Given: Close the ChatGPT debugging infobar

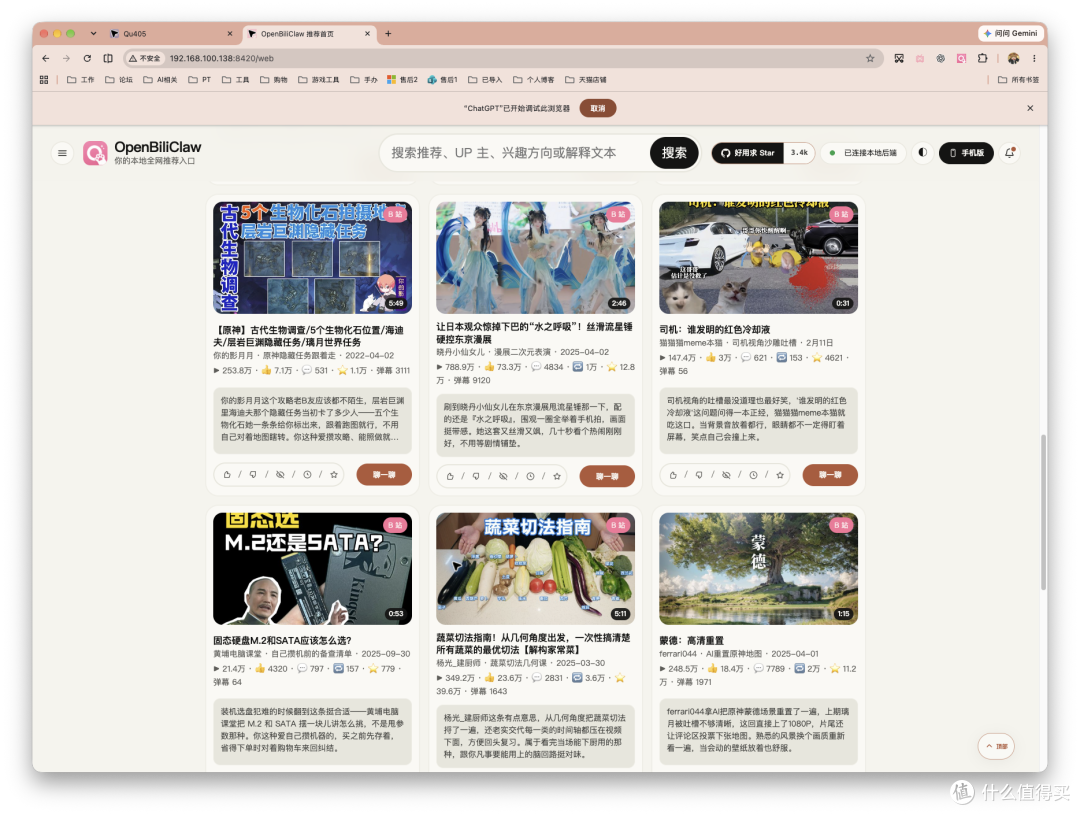Looking at the screenshot, I should point(1030,108).
